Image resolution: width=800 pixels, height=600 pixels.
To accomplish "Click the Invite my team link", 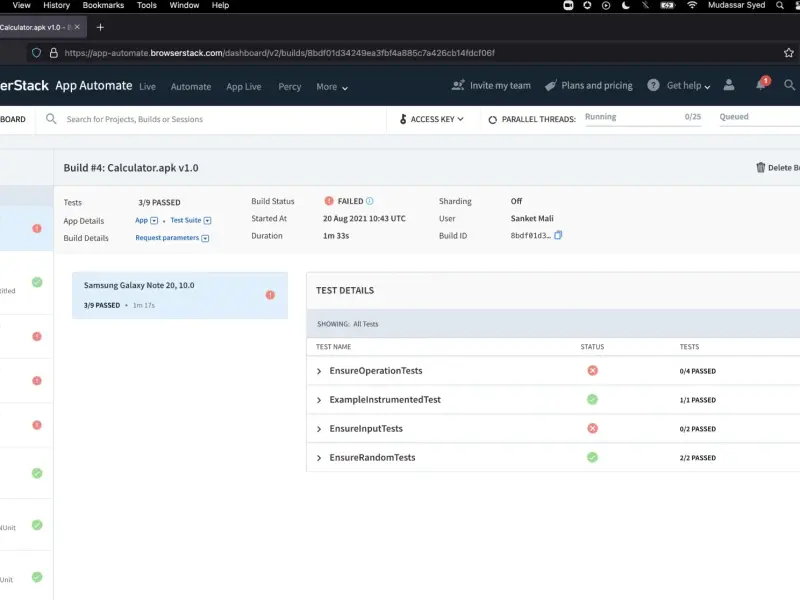I will [500, 85].
